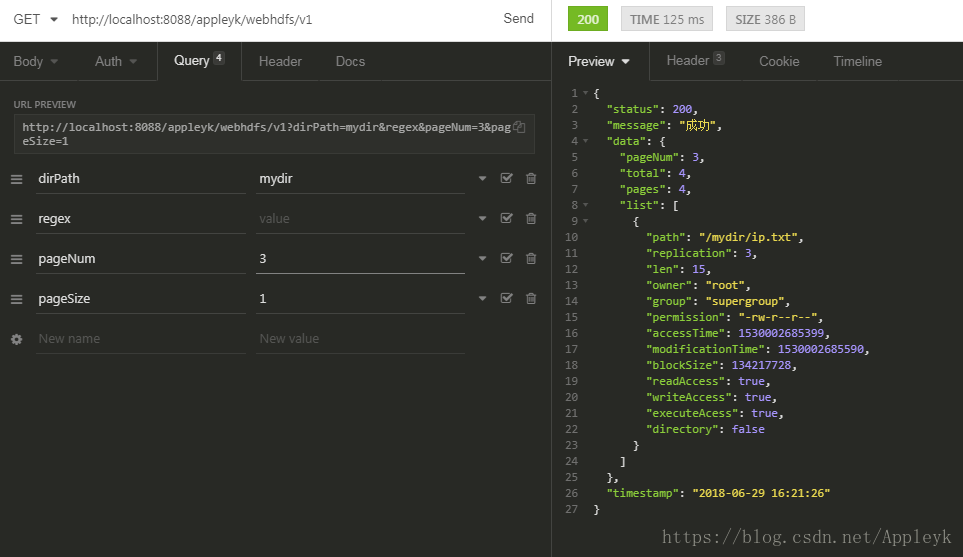Edit the dirPath name field
Viewport: 963px width, 557px height.
coord(141,179)
